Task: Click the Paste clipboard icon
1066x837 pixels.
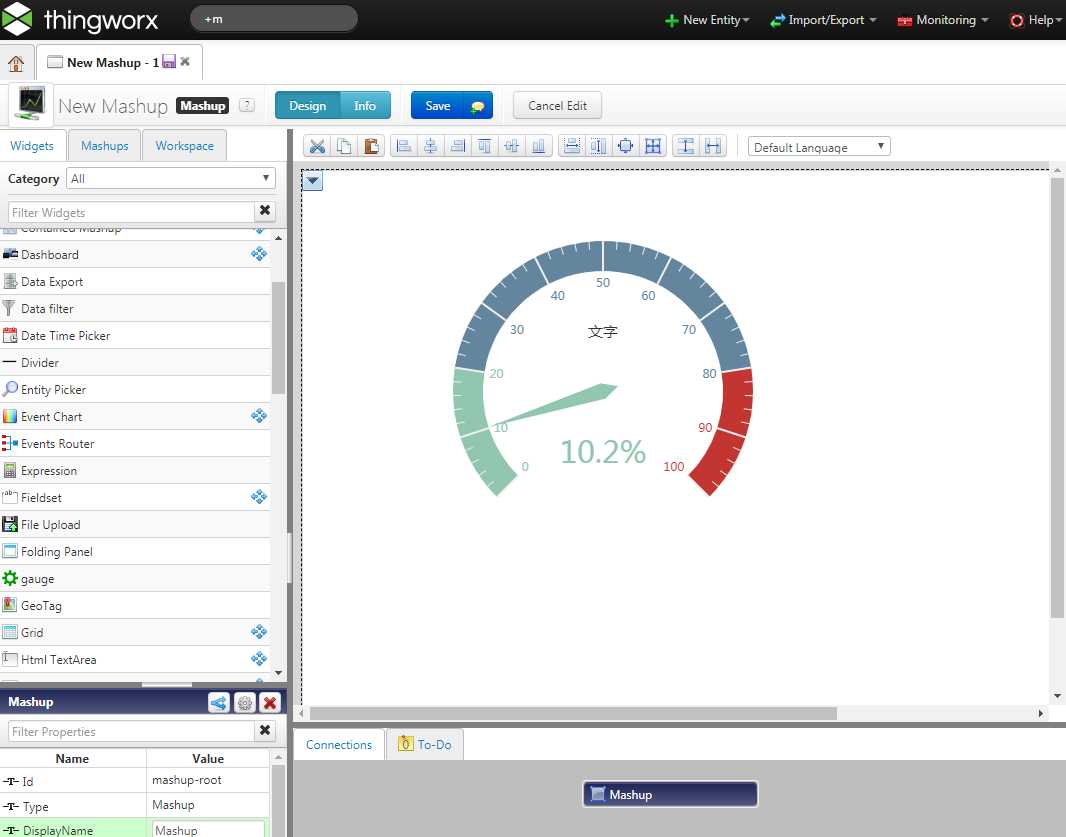Action: [371, 146]
